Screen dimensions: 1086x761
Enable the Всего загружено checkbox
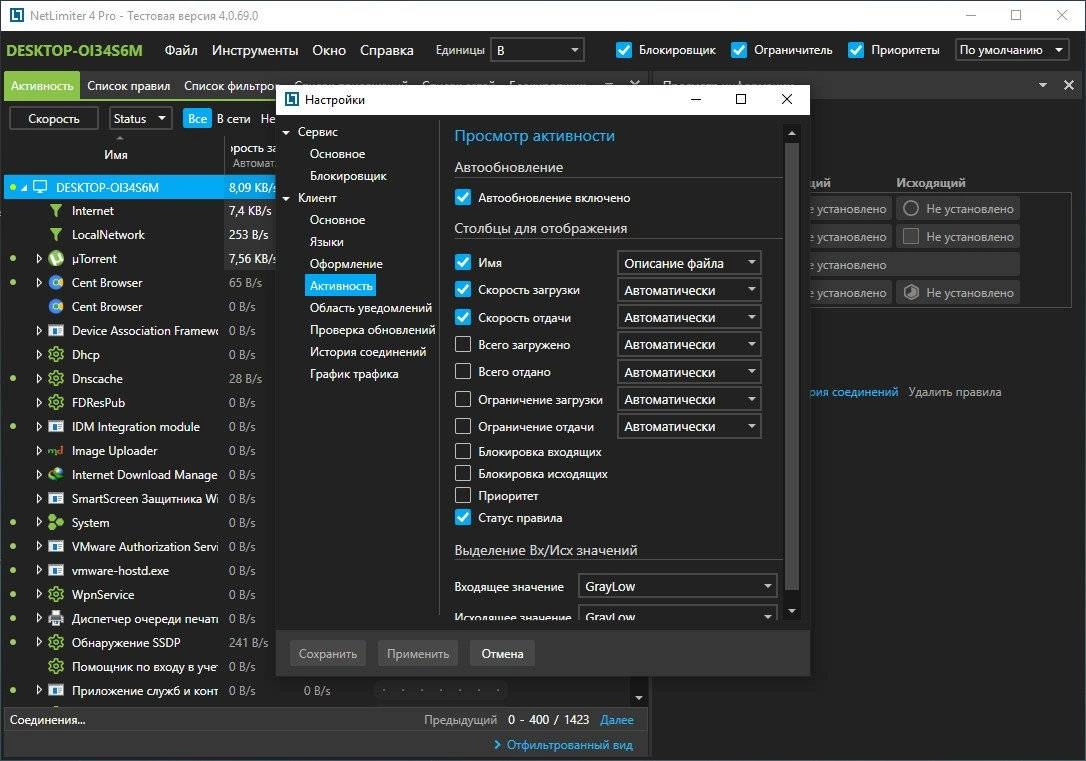463,344
